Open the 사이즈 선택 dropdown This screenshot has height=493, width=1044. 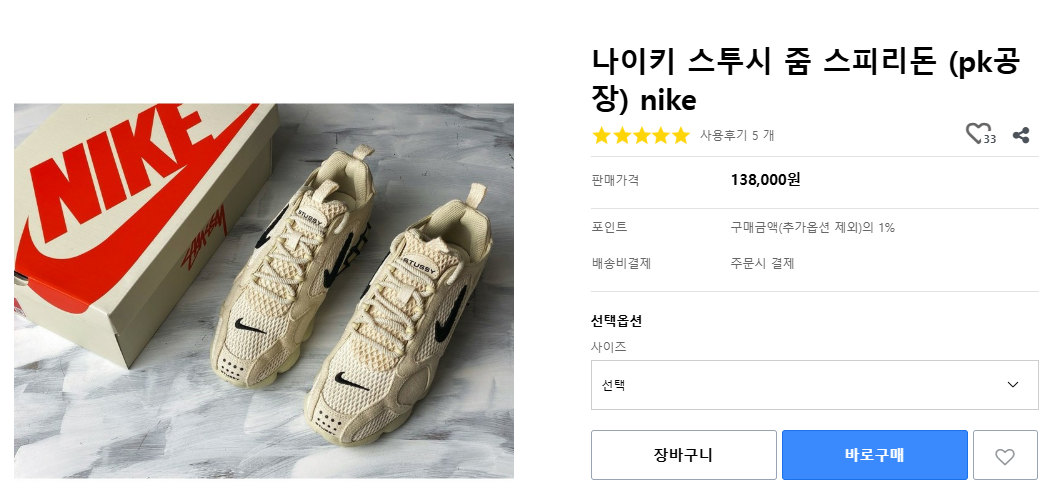coord(800,385)
